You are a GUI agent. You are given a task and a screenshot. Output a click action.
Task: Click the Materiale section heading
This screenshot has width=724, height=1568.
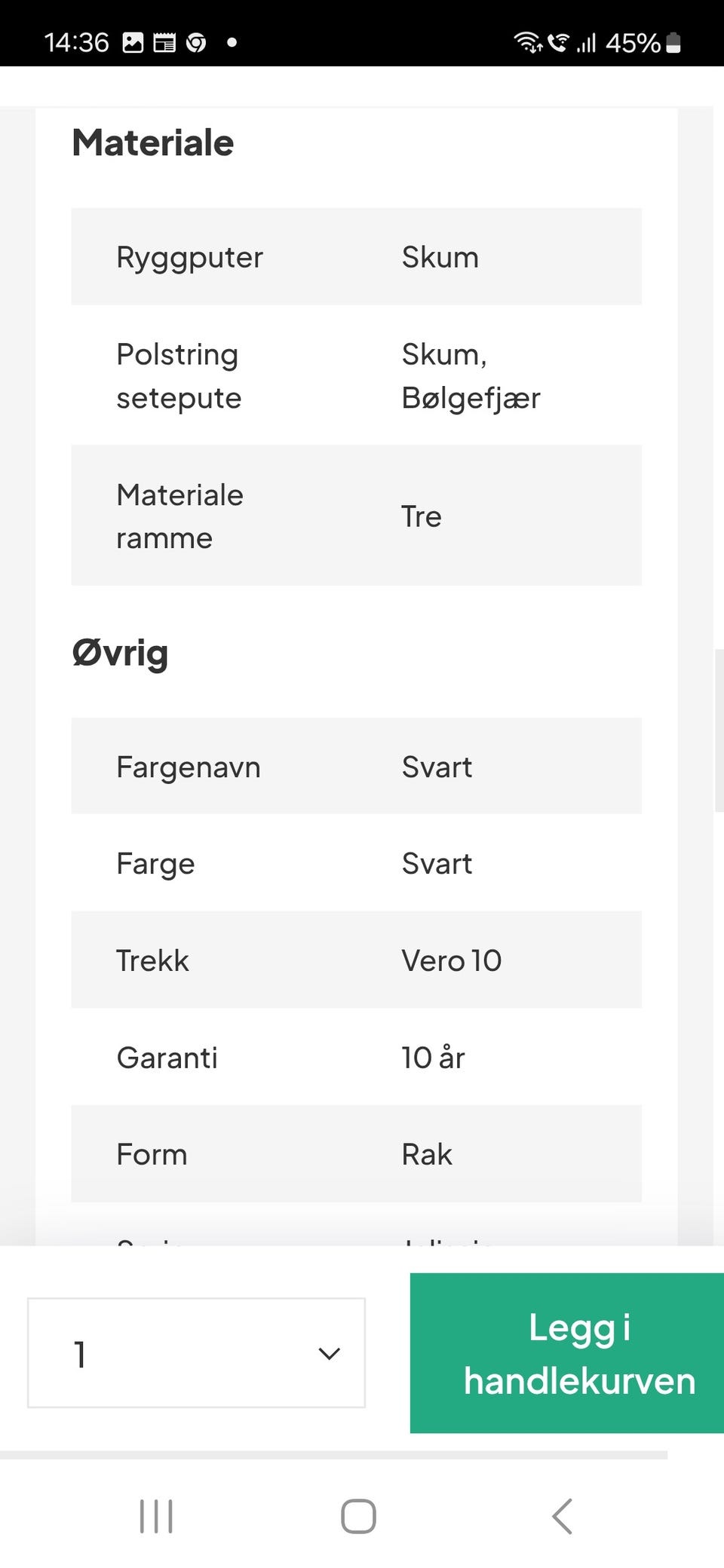click(x=153, y=143)
